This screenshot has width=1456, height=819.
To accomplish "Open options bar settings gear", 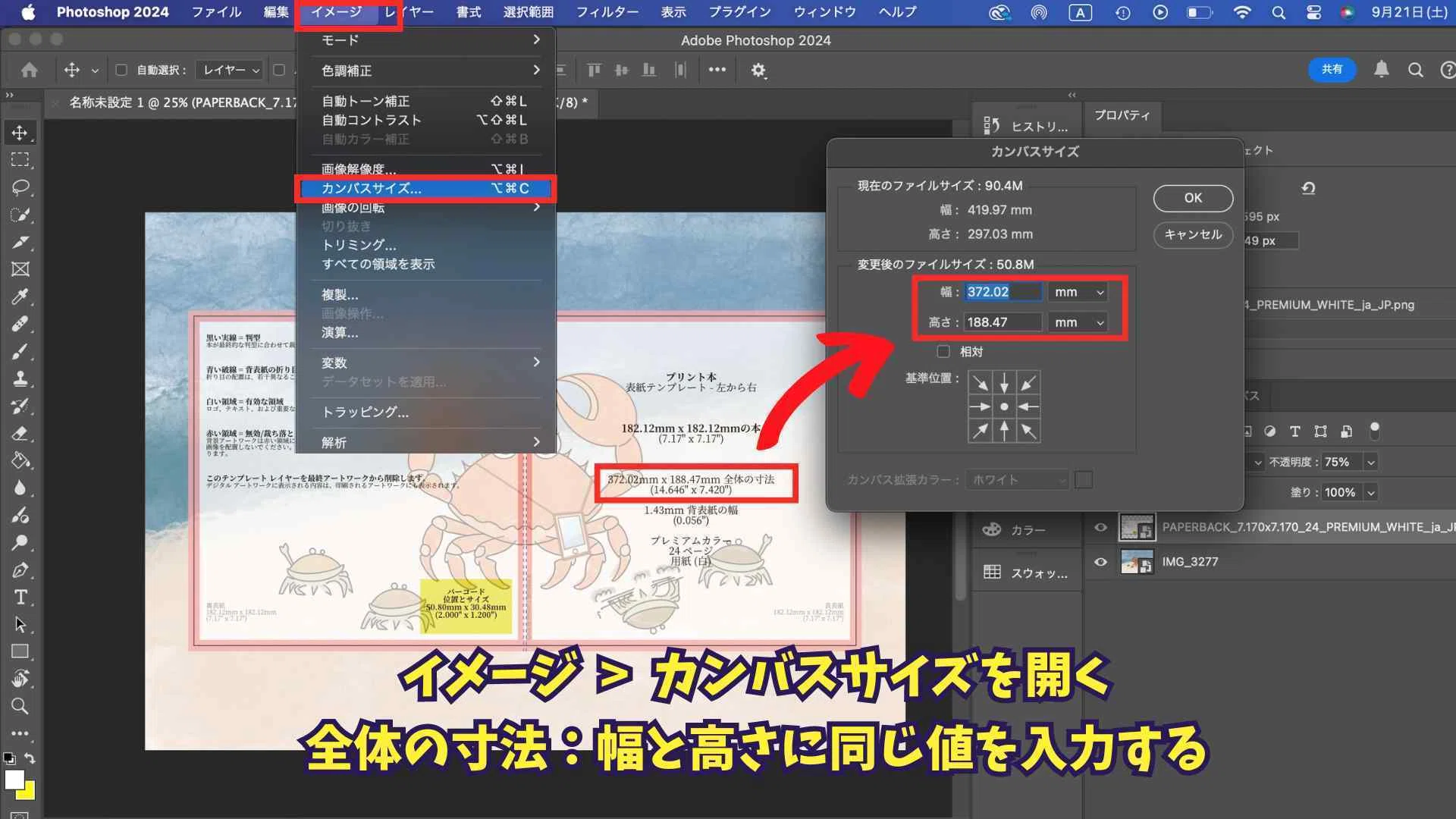I will point(758,70).
